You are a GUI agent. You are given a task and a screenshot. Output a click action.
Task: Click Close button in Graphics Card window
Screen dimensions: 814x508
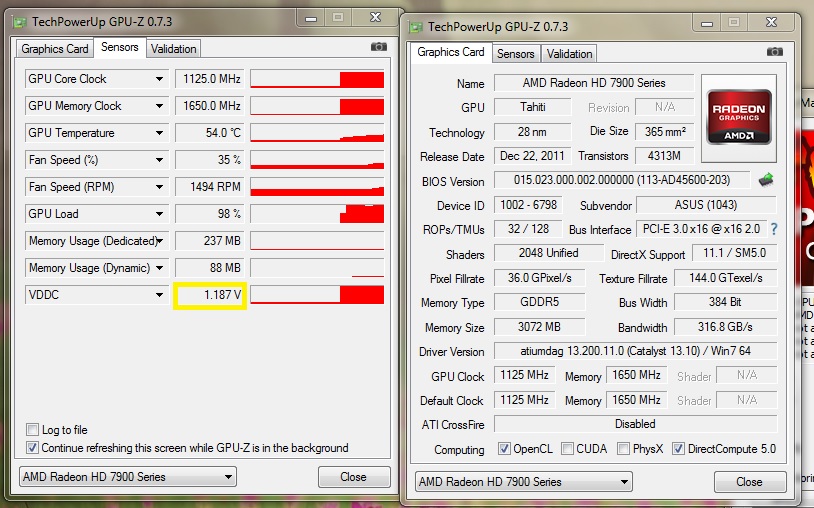coord(749,482)
